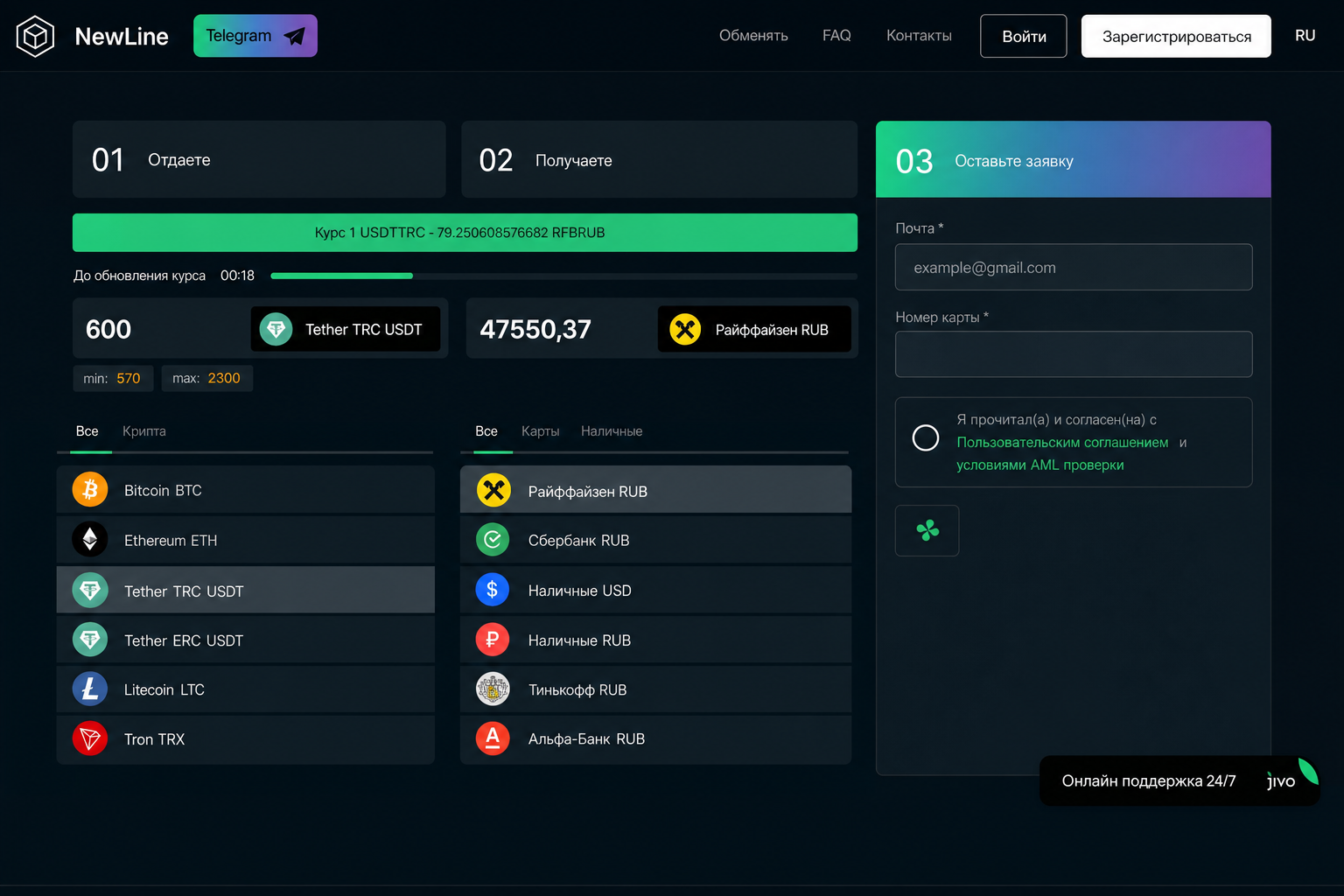
Task: Select the Карты tab
Action: [541, 431]
